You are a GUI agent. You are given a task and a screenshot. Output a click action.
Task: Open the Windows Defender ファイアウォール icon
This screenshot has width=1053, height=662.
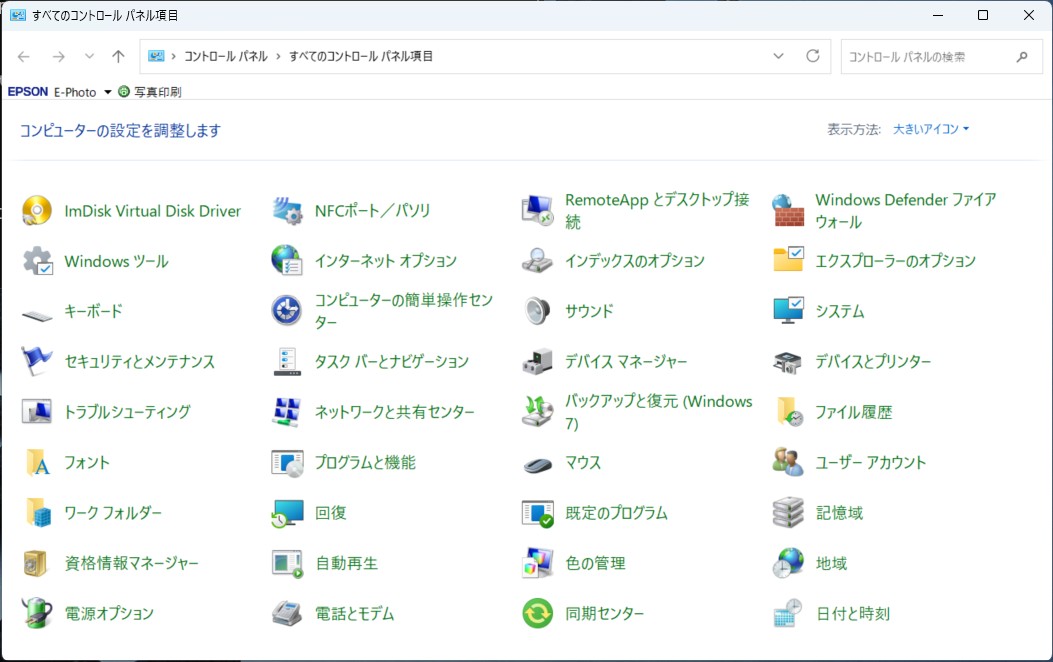788,211
